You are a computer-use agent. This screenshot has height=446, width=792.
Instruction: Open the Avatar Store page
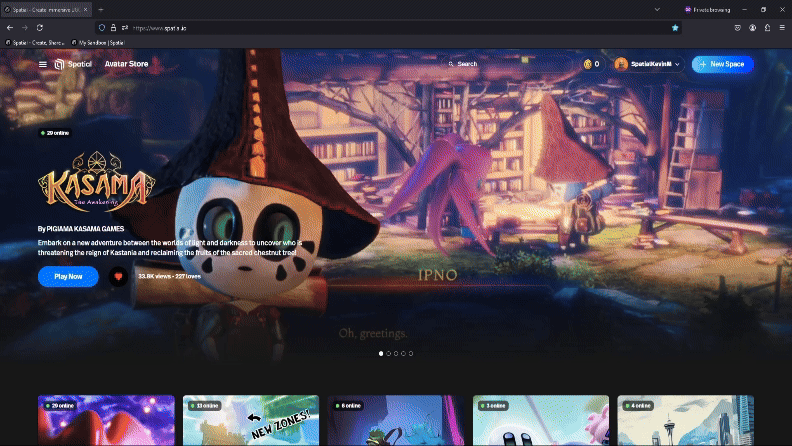pyautogui.click(x=126, y=64)
